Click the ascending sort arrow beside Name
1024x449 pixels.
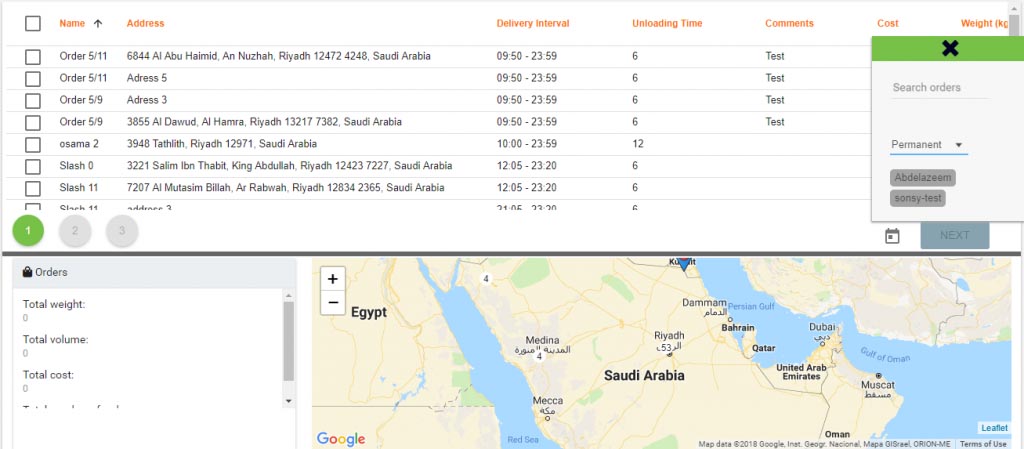pos(98,23)
